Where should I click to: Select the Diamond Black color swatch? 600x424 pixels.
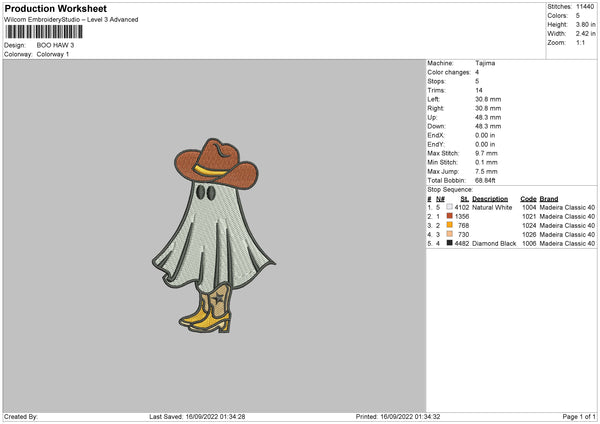click(449, 243)
